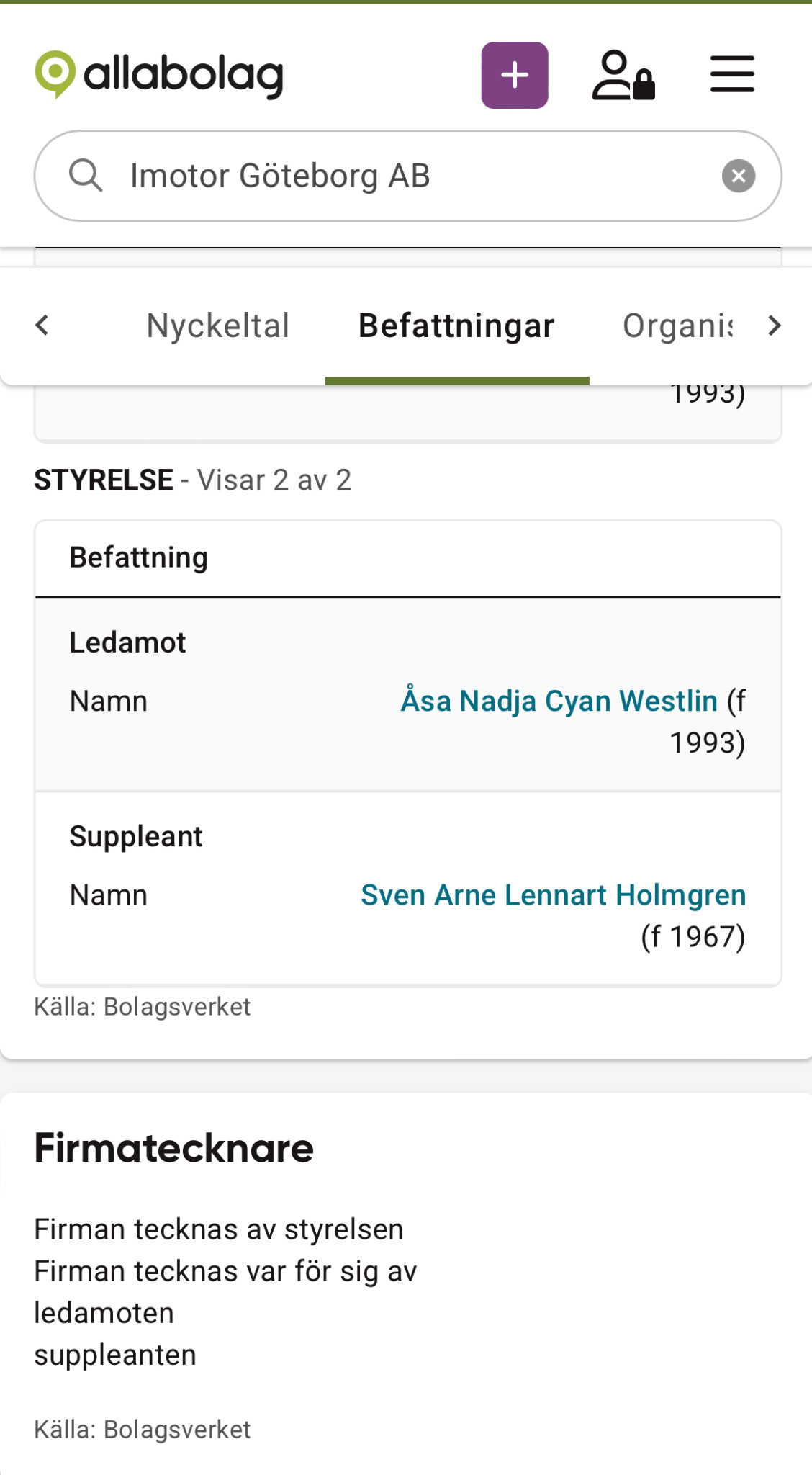Open the hamburger menu
The width and height of the screenshot is (812, 1475).
click(732, 74)
